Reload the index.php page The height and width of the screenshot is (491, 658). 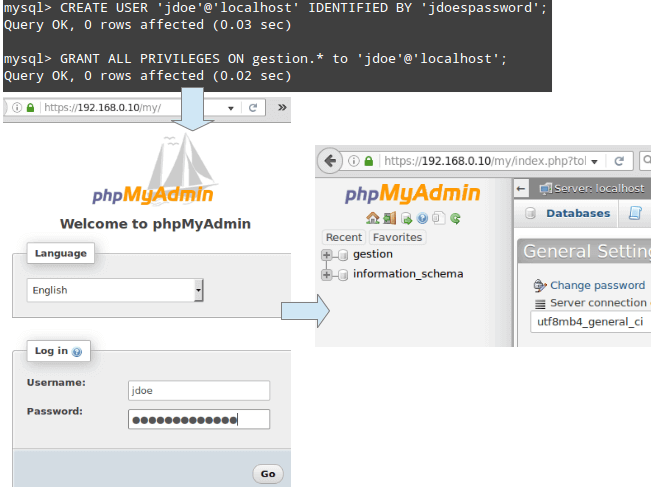tap(619, 161)
